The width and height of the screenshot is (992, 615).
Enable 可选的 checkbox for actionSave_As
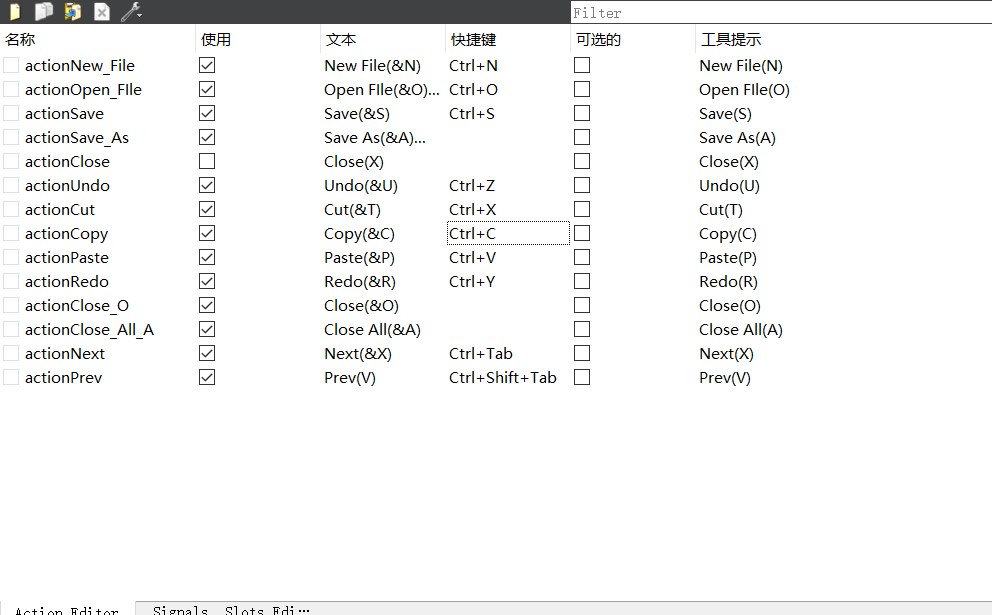[582, 137]
